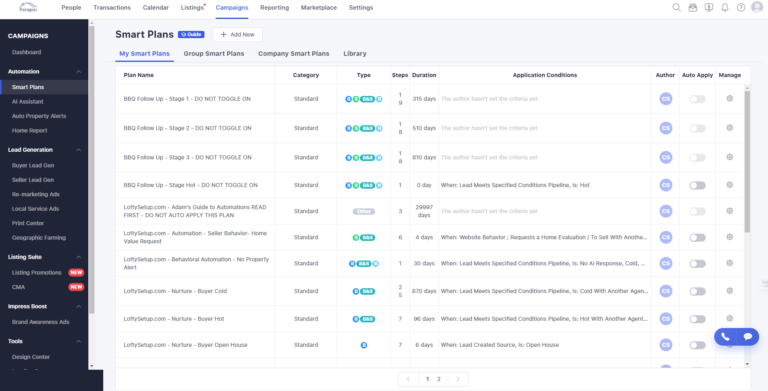Viewport: 768px width, 391px height.
Task: Open plan LoftySetup.com - Nurture - Buyer Cold
Action: 175,291
